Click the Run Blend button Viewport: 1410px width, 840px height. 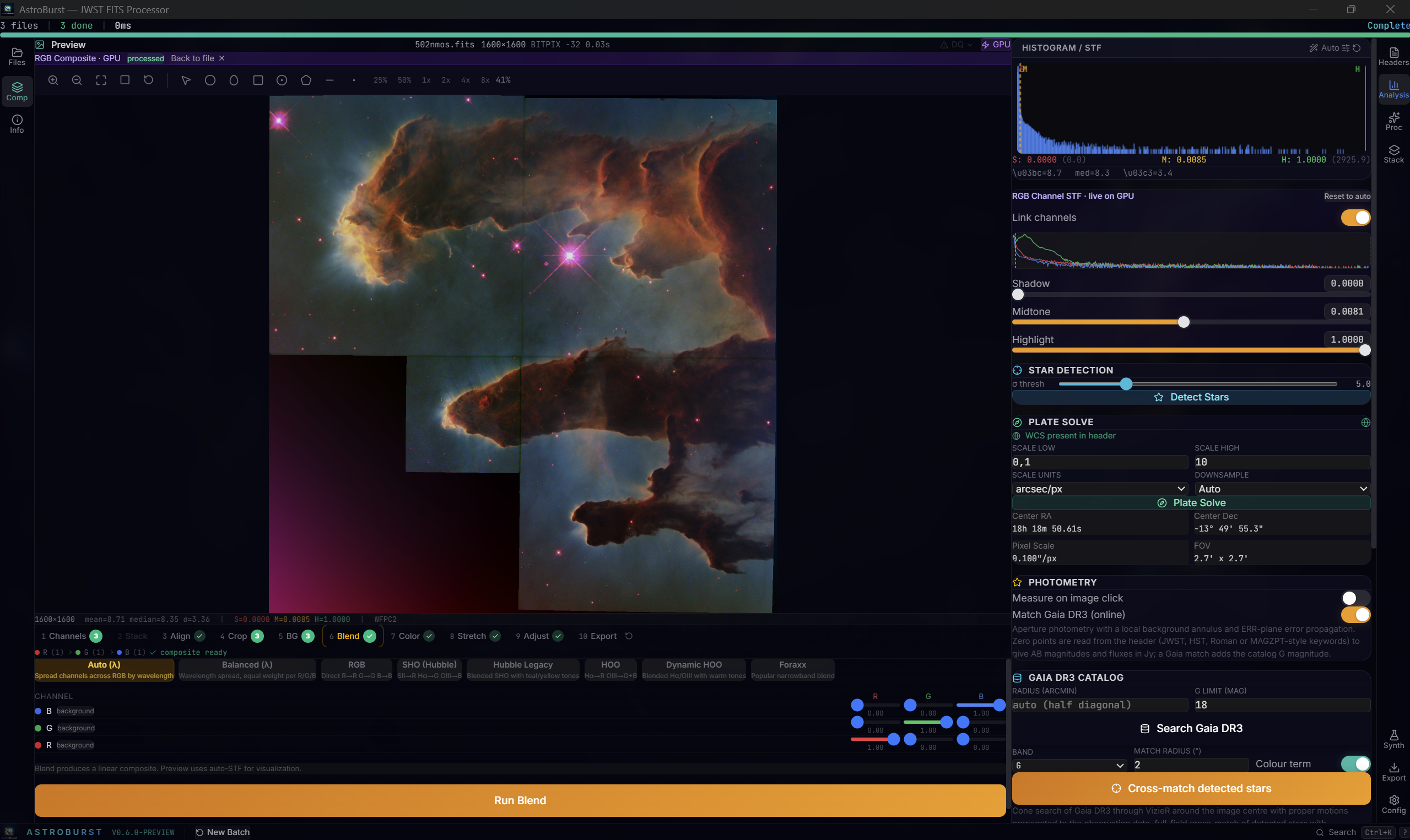click(520, 801)
